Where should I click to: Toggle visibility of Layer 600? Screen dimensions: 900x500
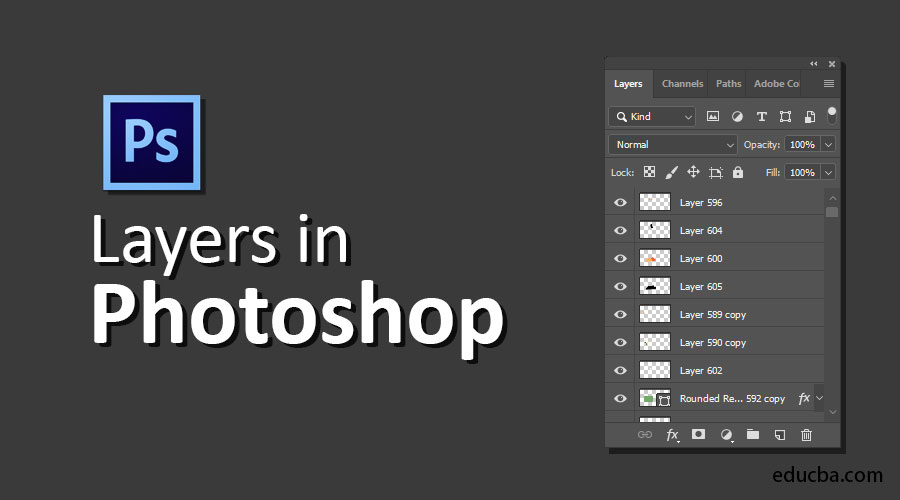[x=620, y=258]
